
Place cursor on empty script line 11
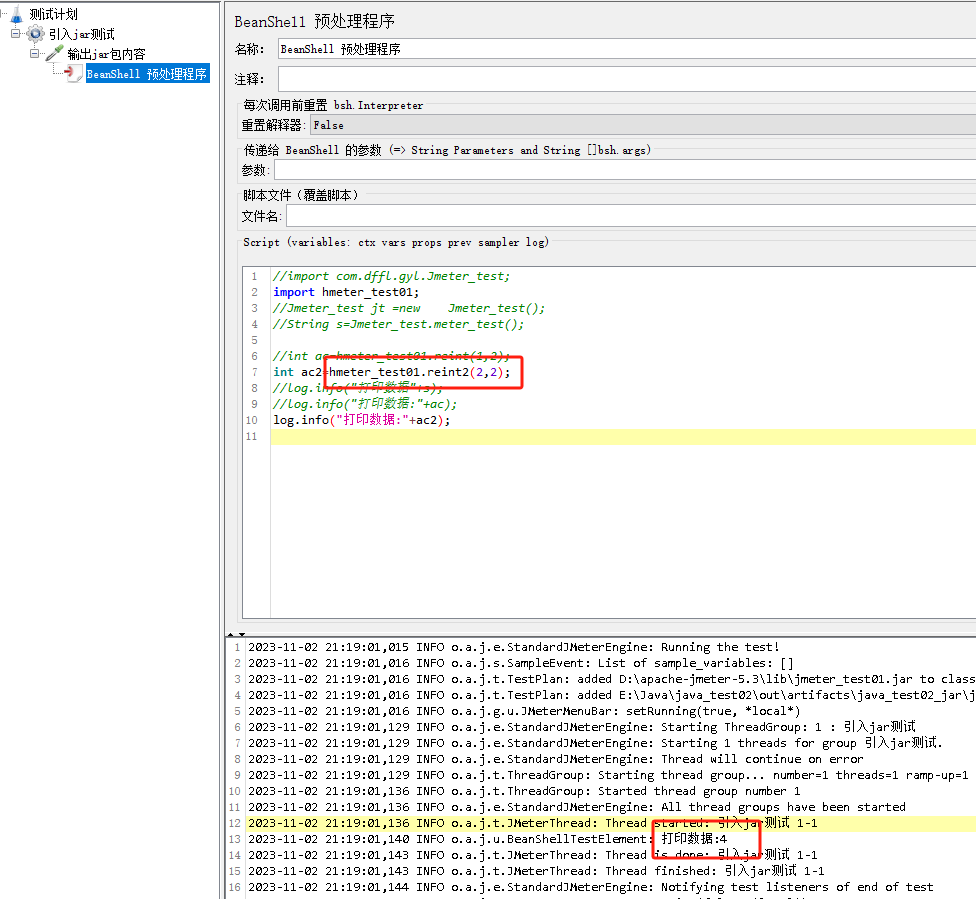click(600, 437)
